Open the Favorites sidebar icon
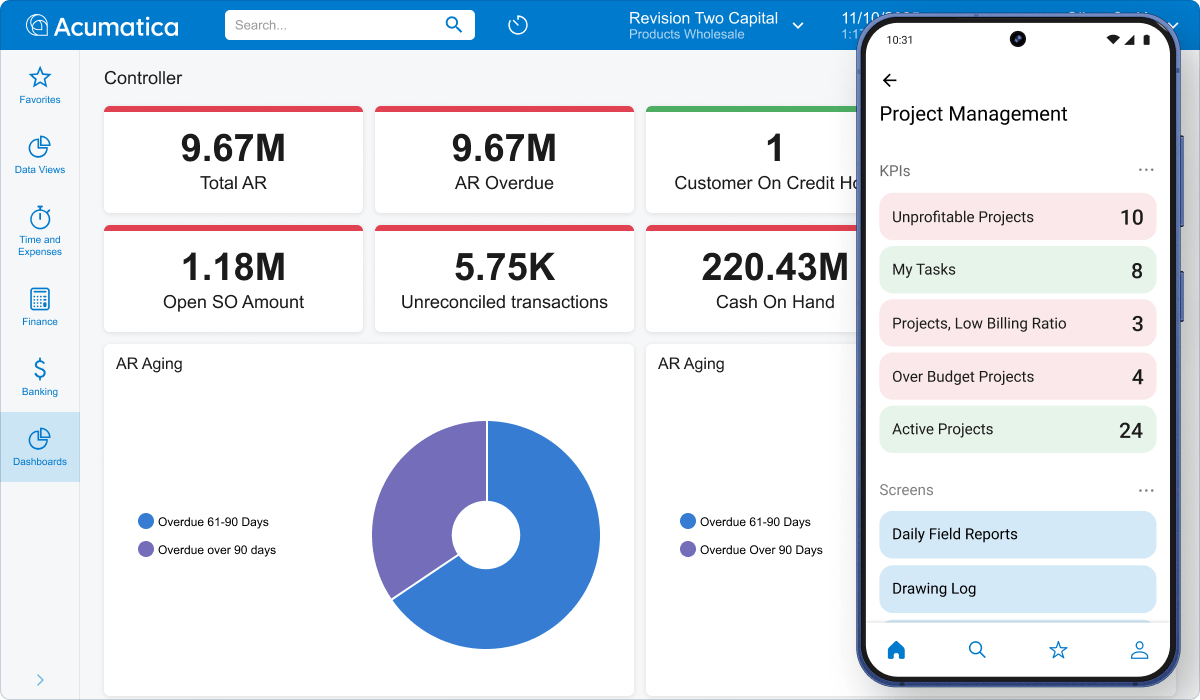 coord(40,85)
